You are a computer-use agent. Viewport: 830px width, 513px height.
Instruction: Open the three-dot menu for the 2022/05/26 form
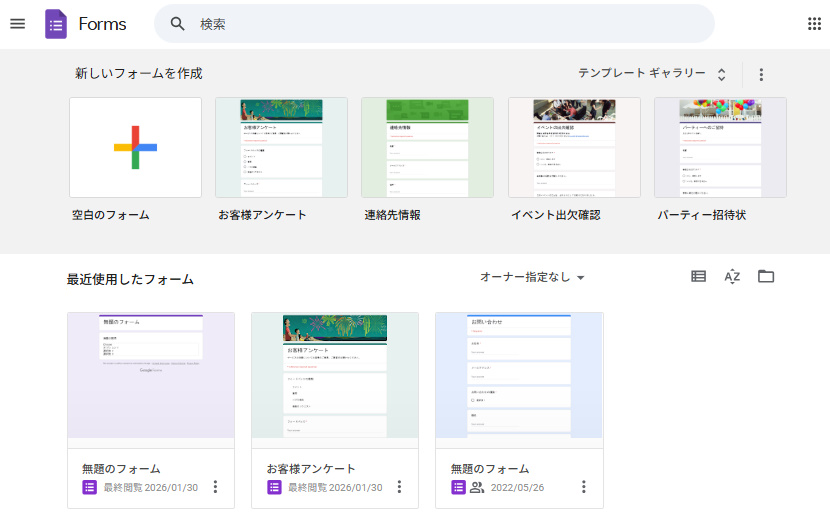coord(583,487)
